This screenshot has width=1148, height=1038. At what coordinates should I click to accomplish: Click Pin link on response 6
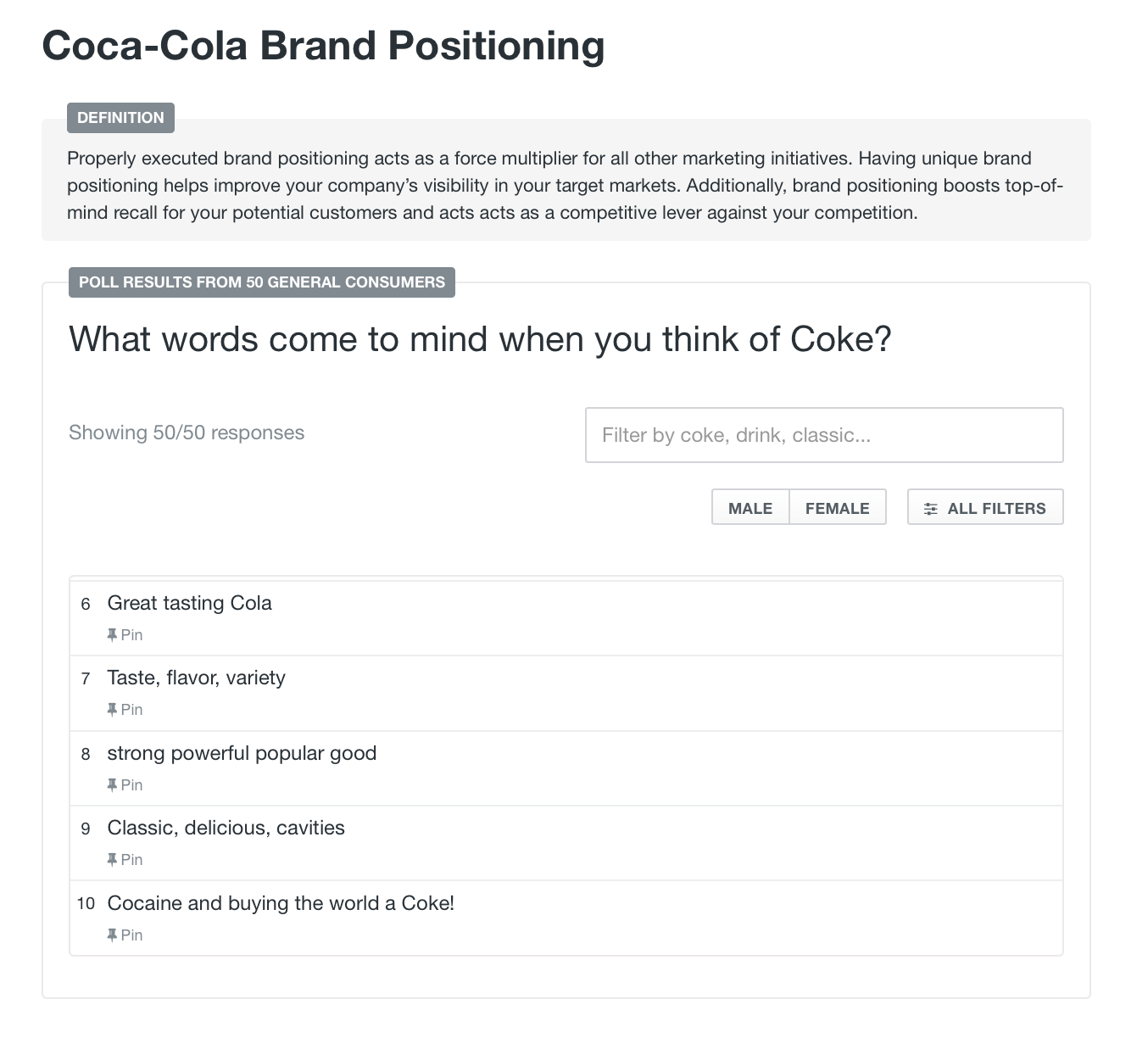125,634
